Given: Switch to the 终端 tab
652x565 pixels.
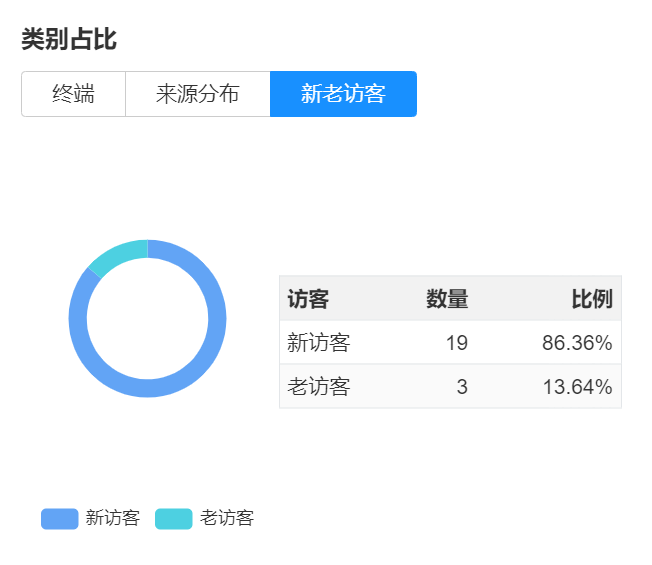Looking at the screenshot, I should coord(73,94).
